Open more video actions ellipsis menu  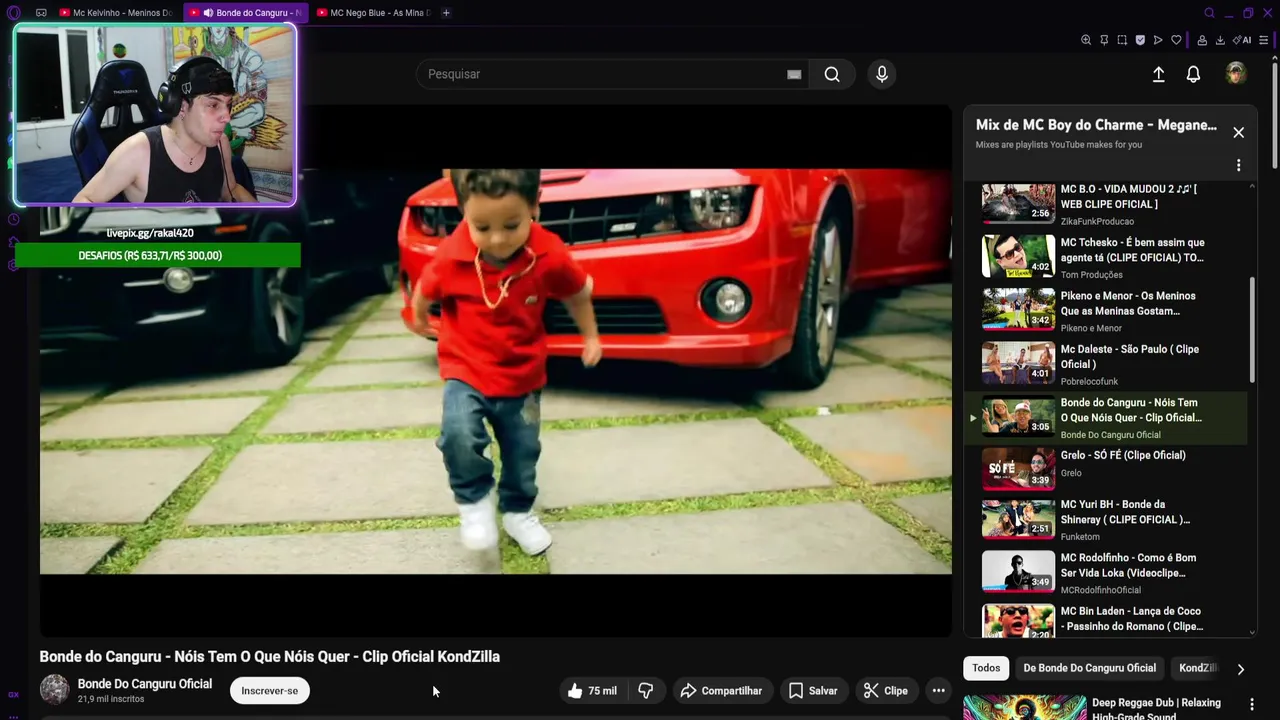click(938, 691)
